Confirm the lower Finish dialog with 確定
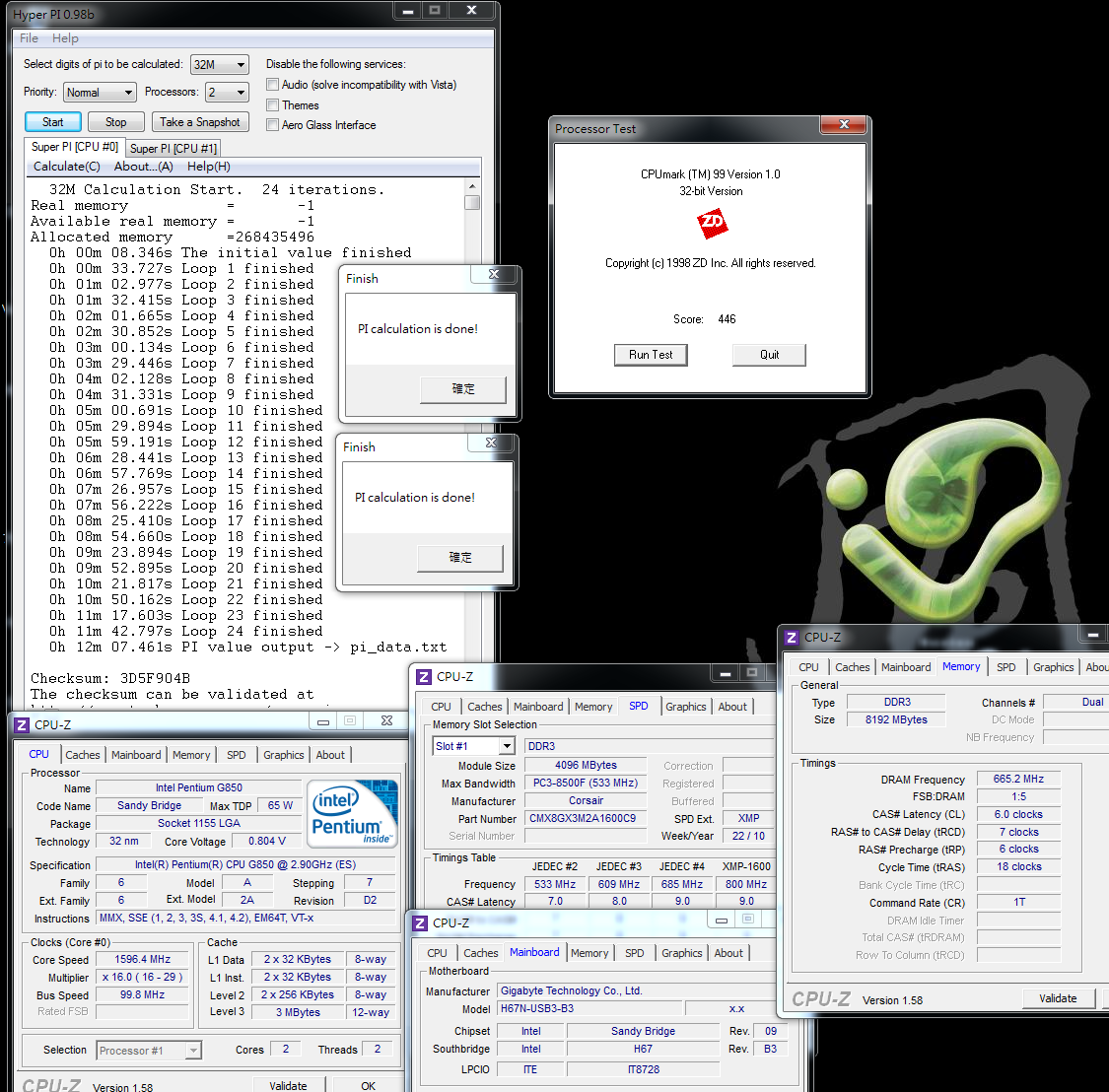 (460, 557)
